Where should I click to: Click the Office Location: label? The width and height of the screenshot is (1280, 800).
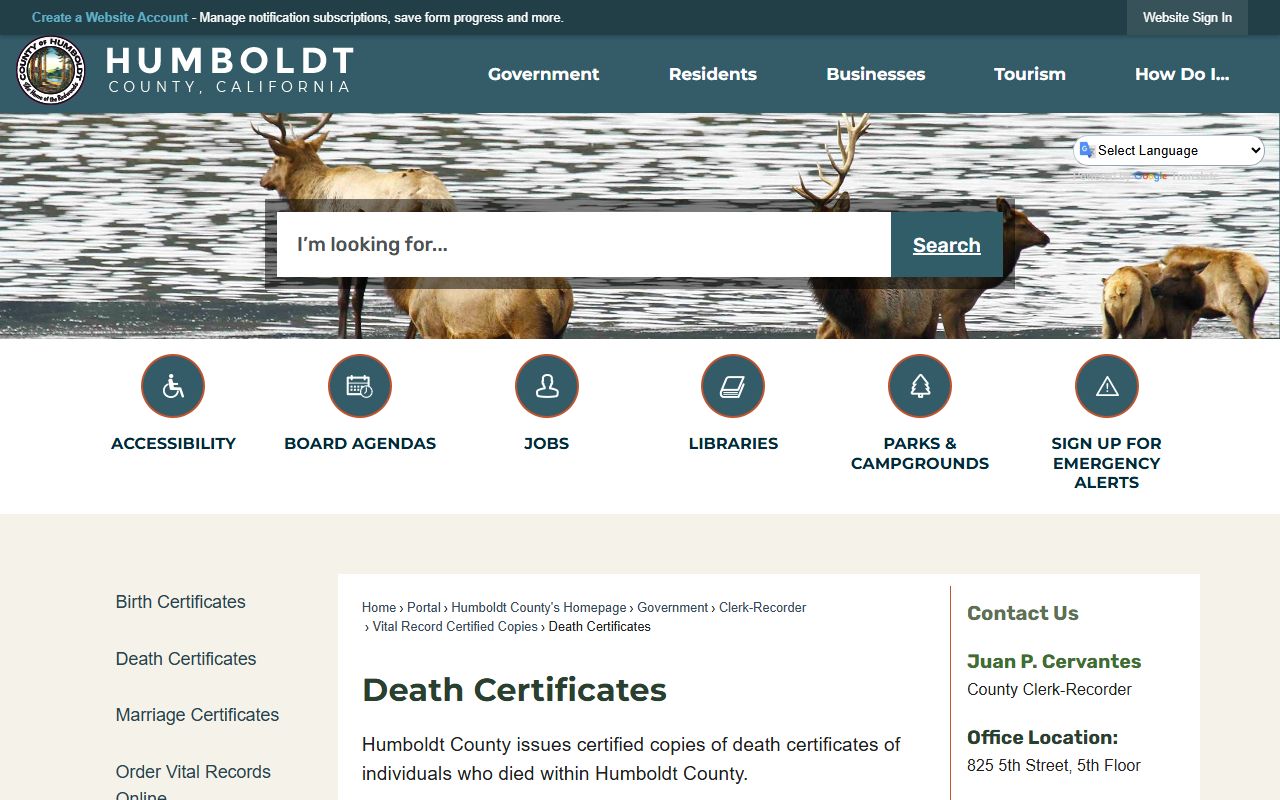[x=1042, y=738]
